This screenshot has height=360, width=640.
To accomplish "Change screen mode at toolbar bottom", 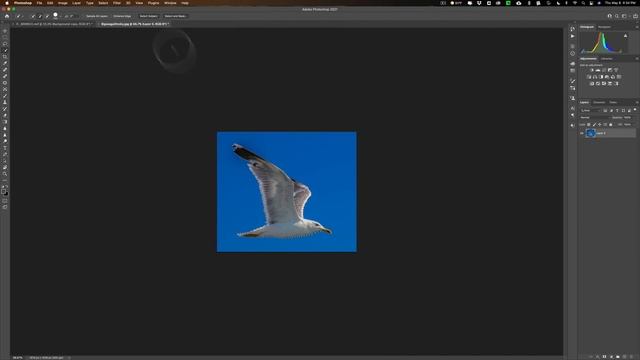I will [x=5, y=207].
